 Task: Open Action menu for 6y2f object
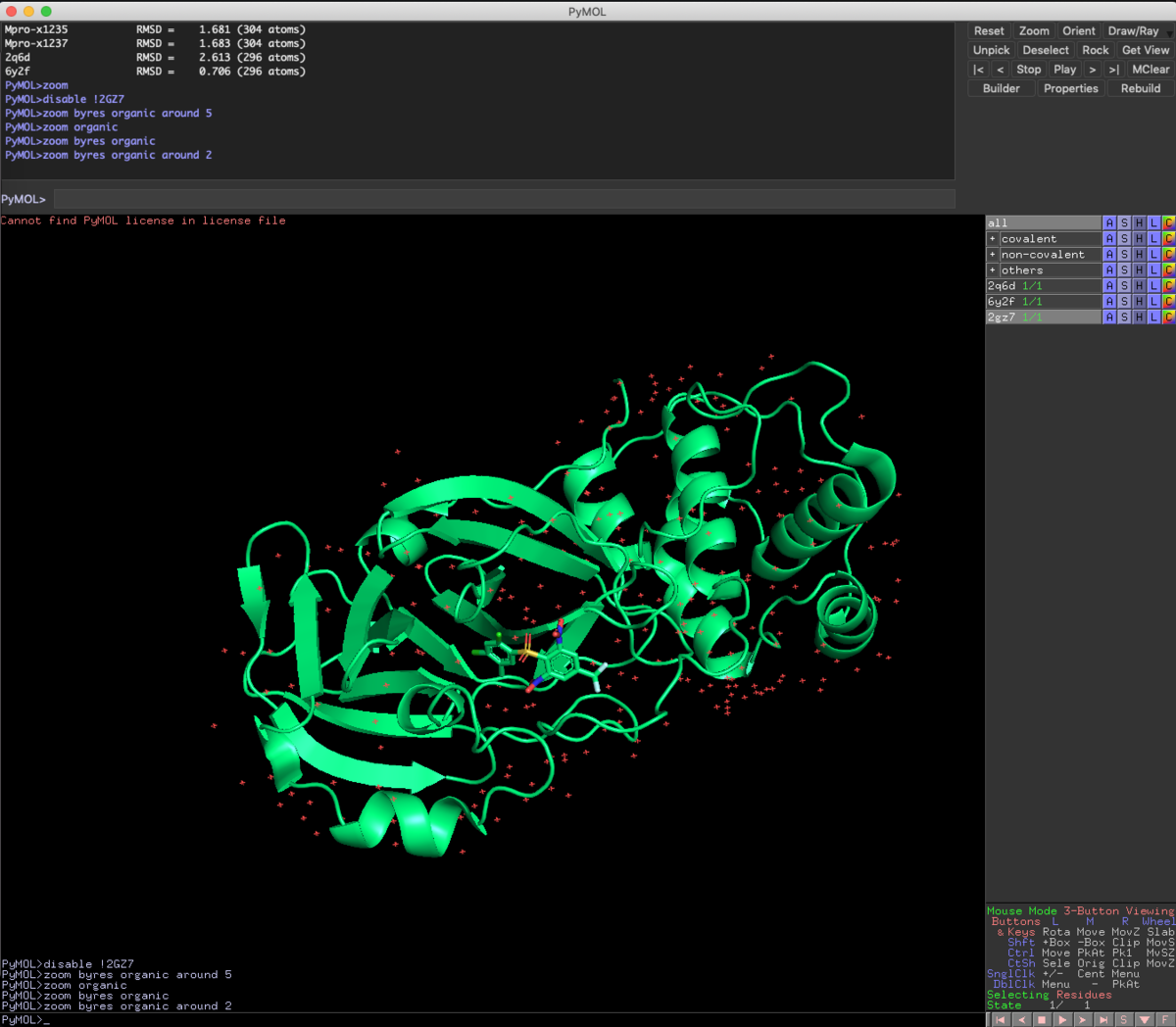[x=1109, y=302]
